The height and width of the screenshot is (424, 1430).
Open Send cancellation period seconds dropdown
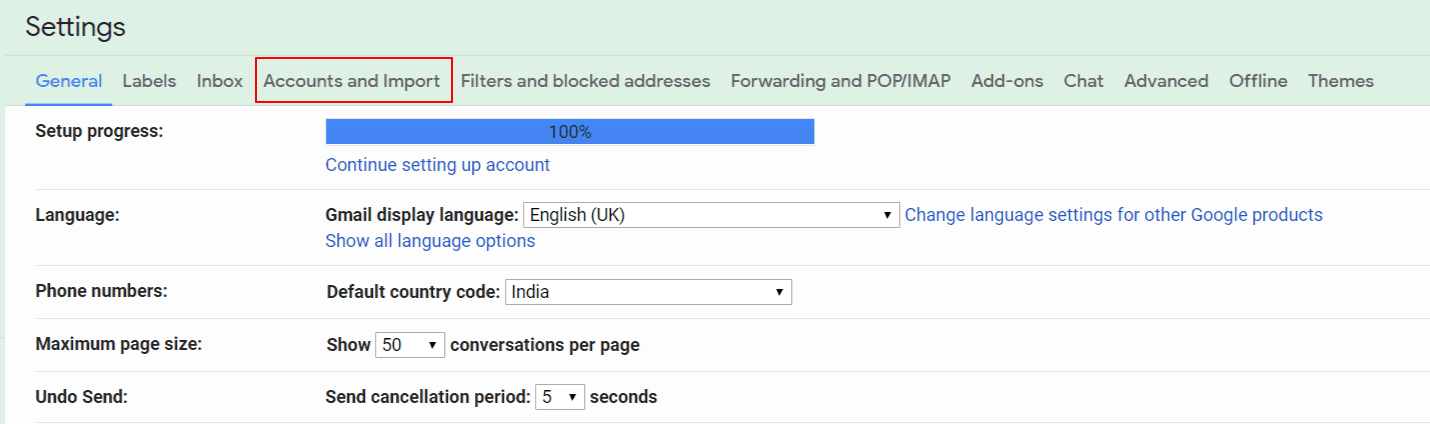pyautogui.click(x=560, y=397)
